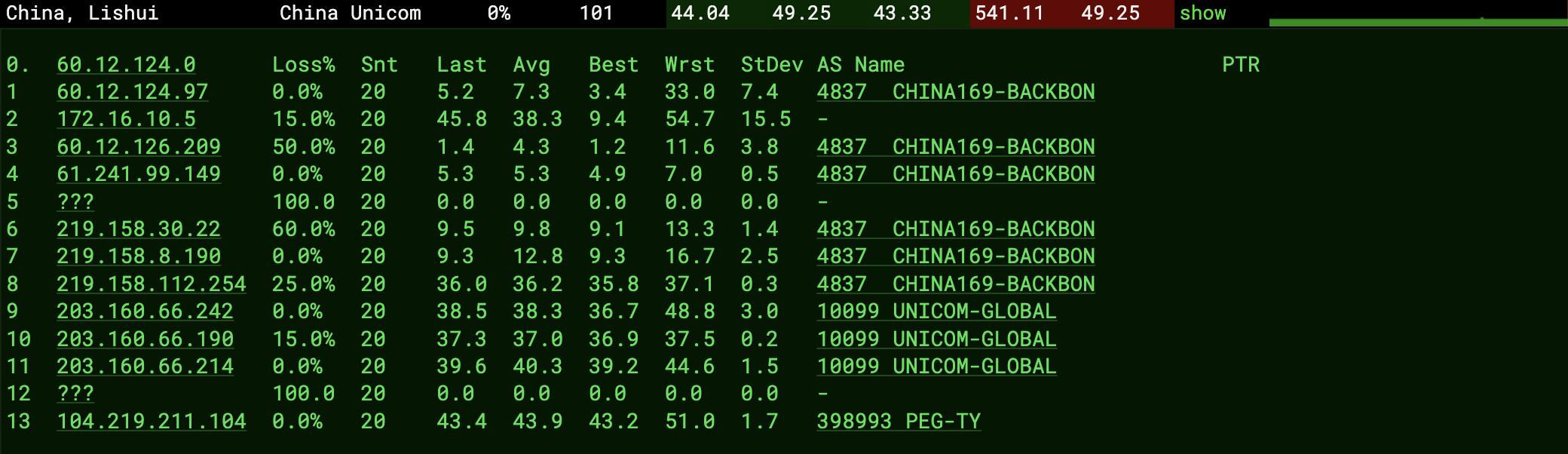Open IP link 60.12.124.0
1568x454 pixels.
click(x=126, y=65)
